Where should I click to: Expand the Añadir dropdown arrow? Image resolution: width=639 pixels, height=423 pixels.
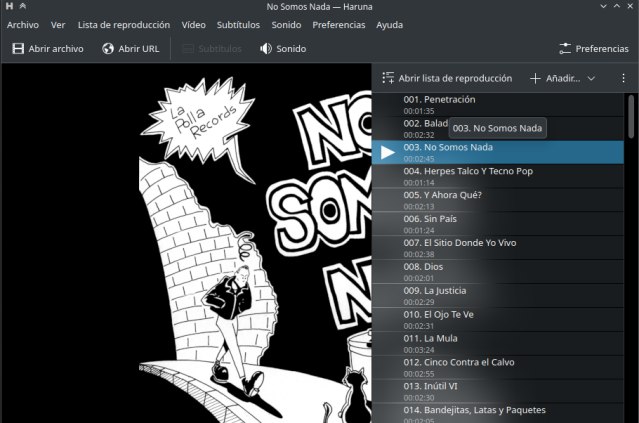tap(591, 78)
